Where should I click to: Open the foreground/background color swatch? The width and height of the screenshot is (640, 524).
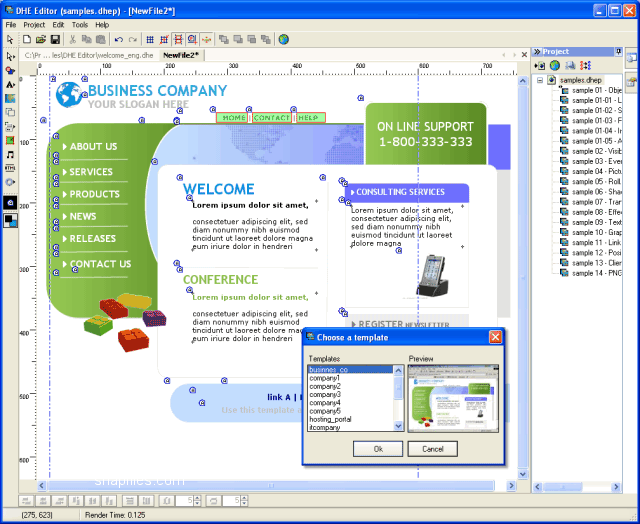pos(10,220)
